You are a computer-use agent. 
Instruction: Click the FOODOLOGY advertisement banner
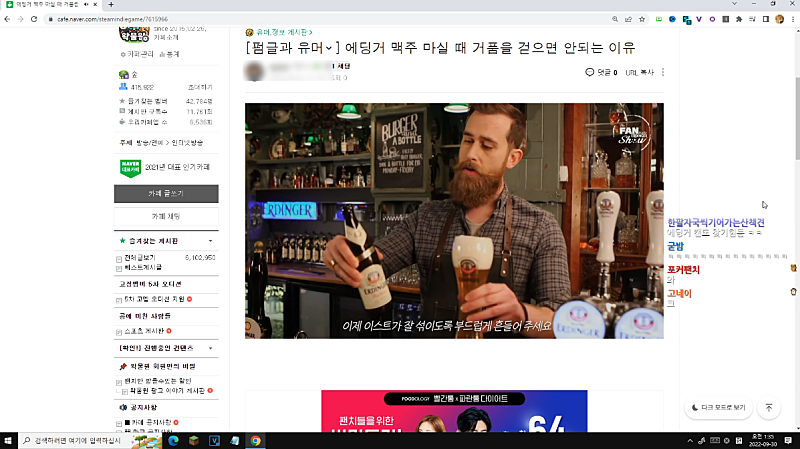coord(454,411)
